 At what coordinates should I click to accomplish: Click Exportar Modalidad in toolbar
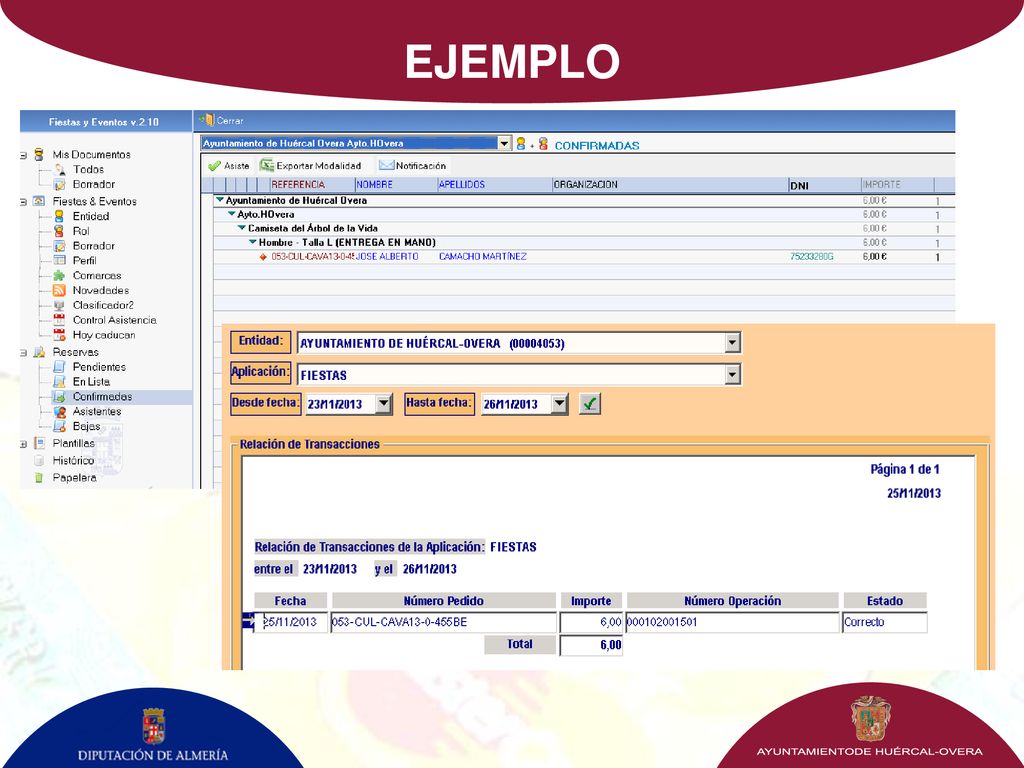coord(311,166)
